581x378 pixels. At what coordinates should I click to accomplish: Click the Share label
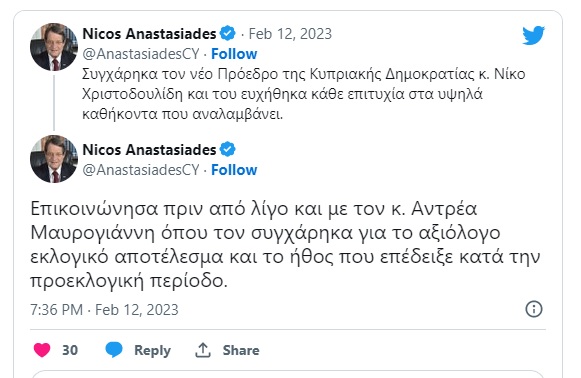(x=241, y=350)
